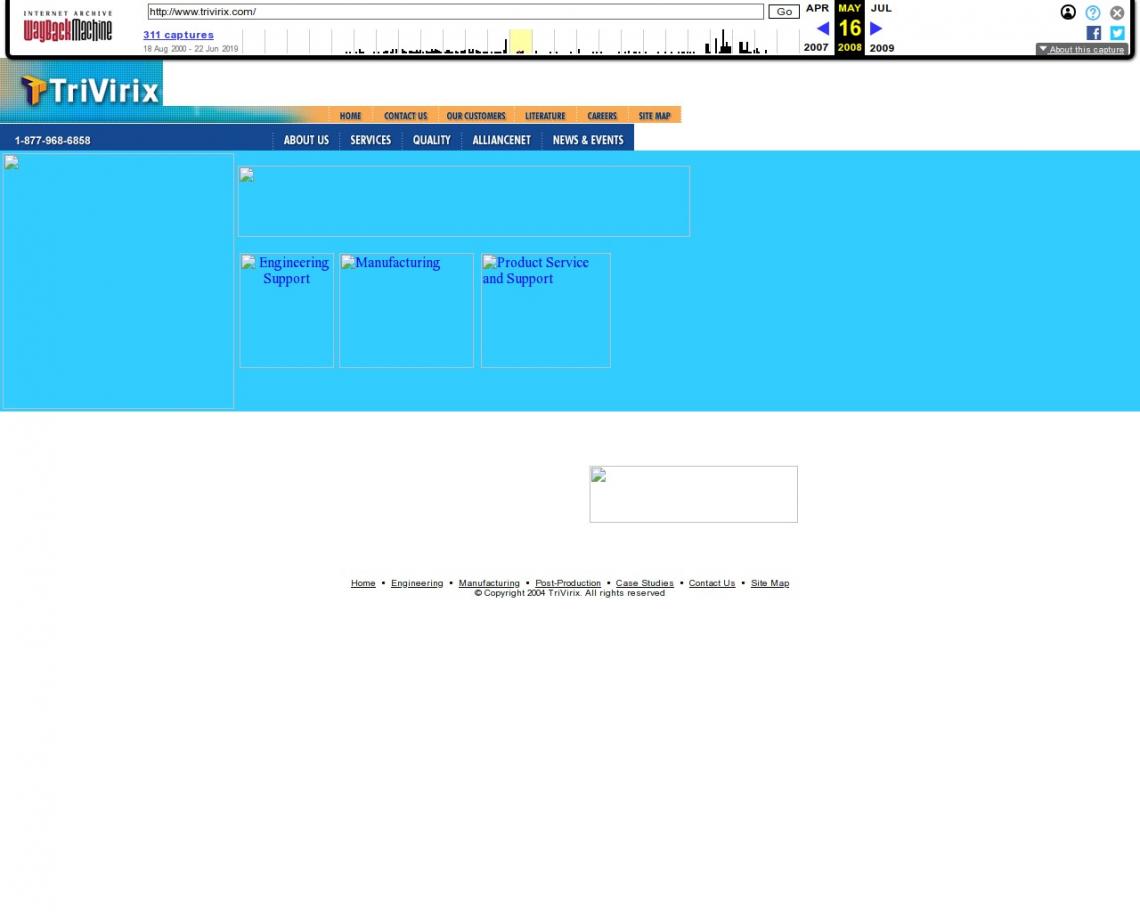The width and height of the screenshot is (1140, 912).
Task: Click the Wayback Machine logo
Action: point(68,26)
